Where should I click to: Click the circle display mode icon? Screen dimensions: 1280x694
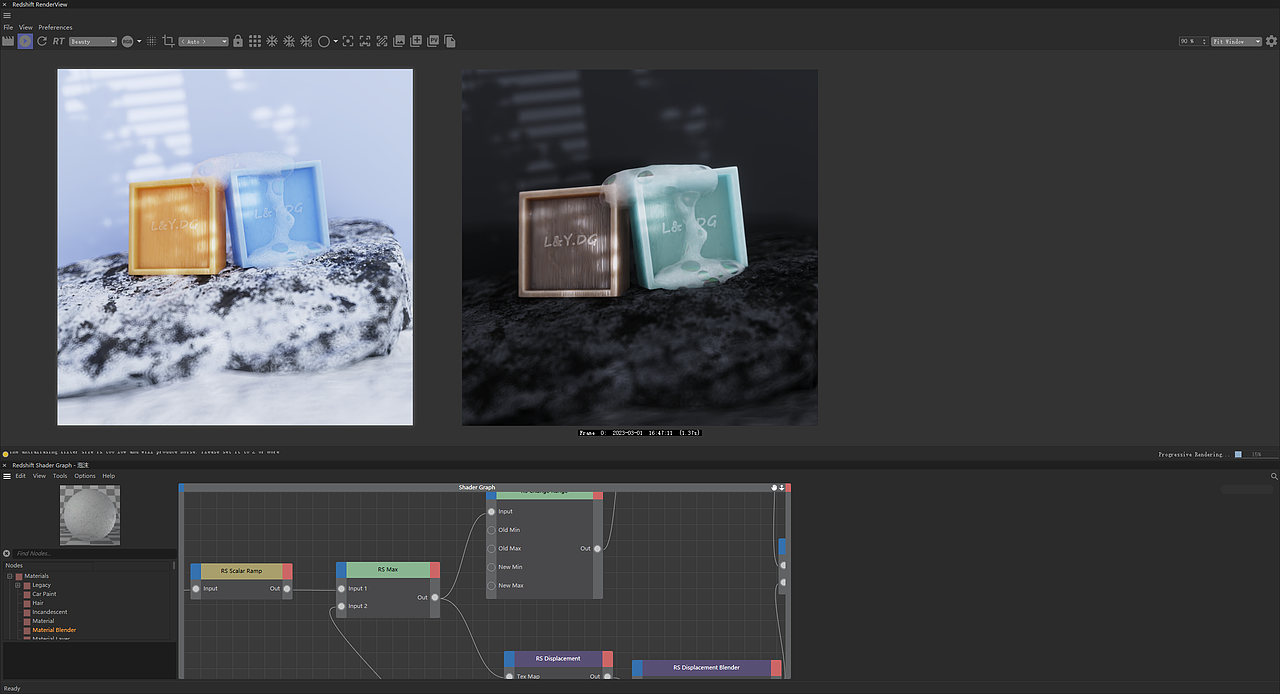coord(324,41)
